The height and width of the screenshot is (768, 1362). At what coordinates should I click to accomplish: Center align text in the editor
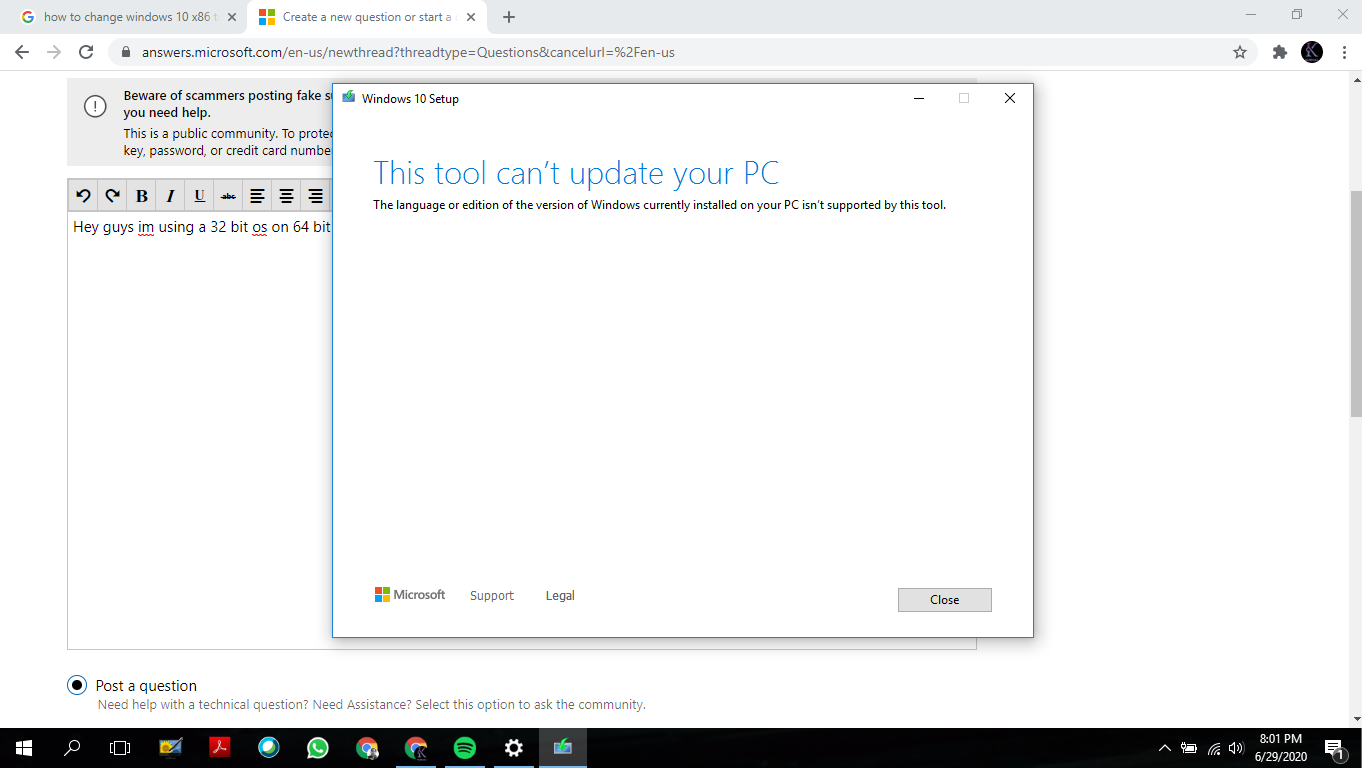[286, 195]
